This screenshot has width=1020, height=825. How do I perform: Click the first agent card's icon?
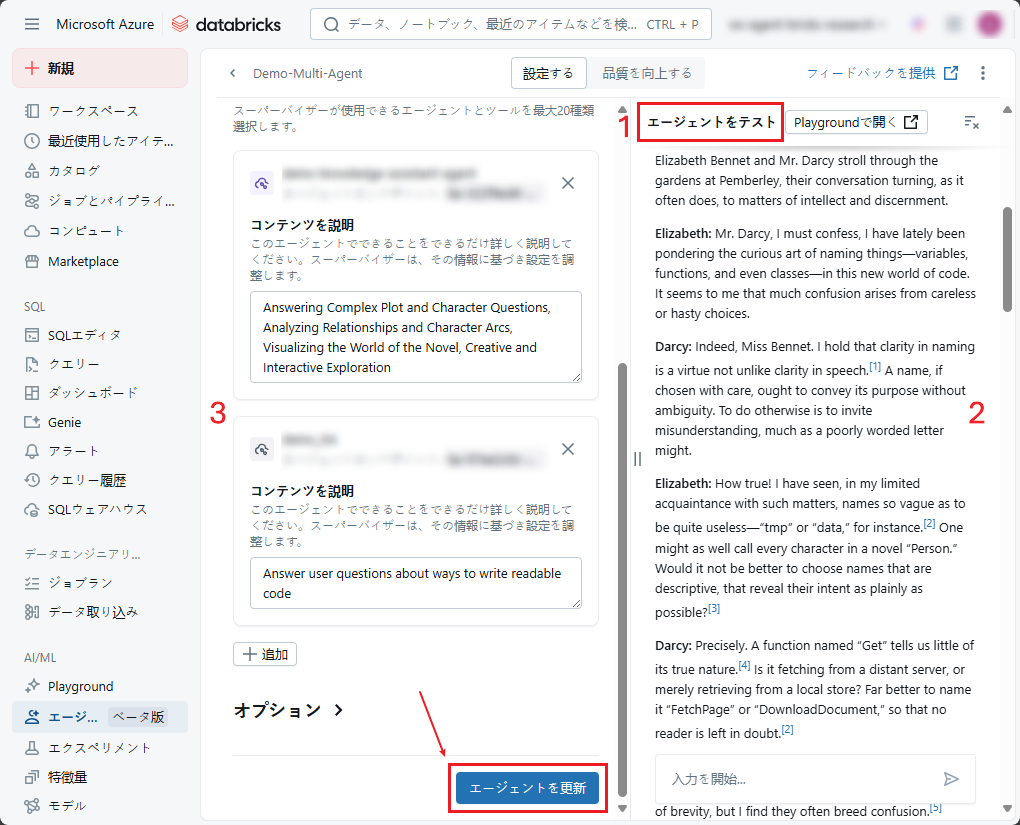click(262, 183)
